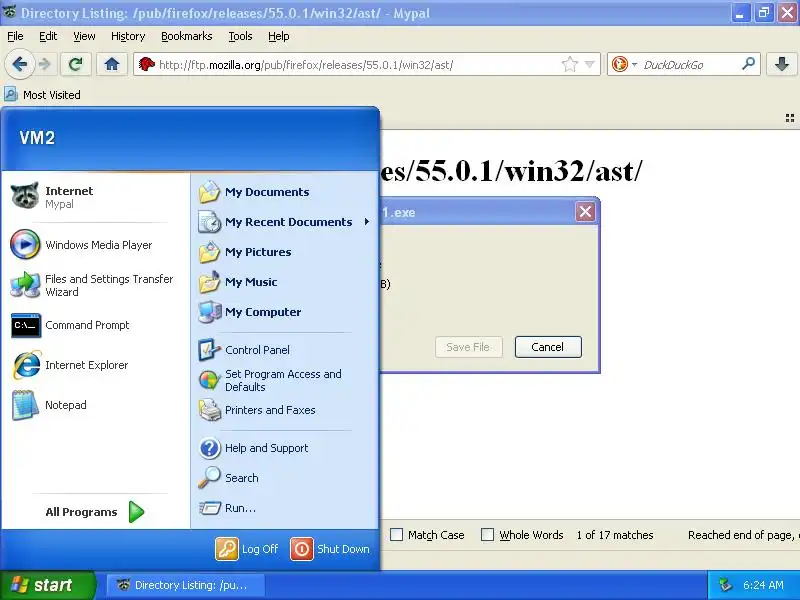
Task: Expand All Programs
Action: click(x=96, y=512)
